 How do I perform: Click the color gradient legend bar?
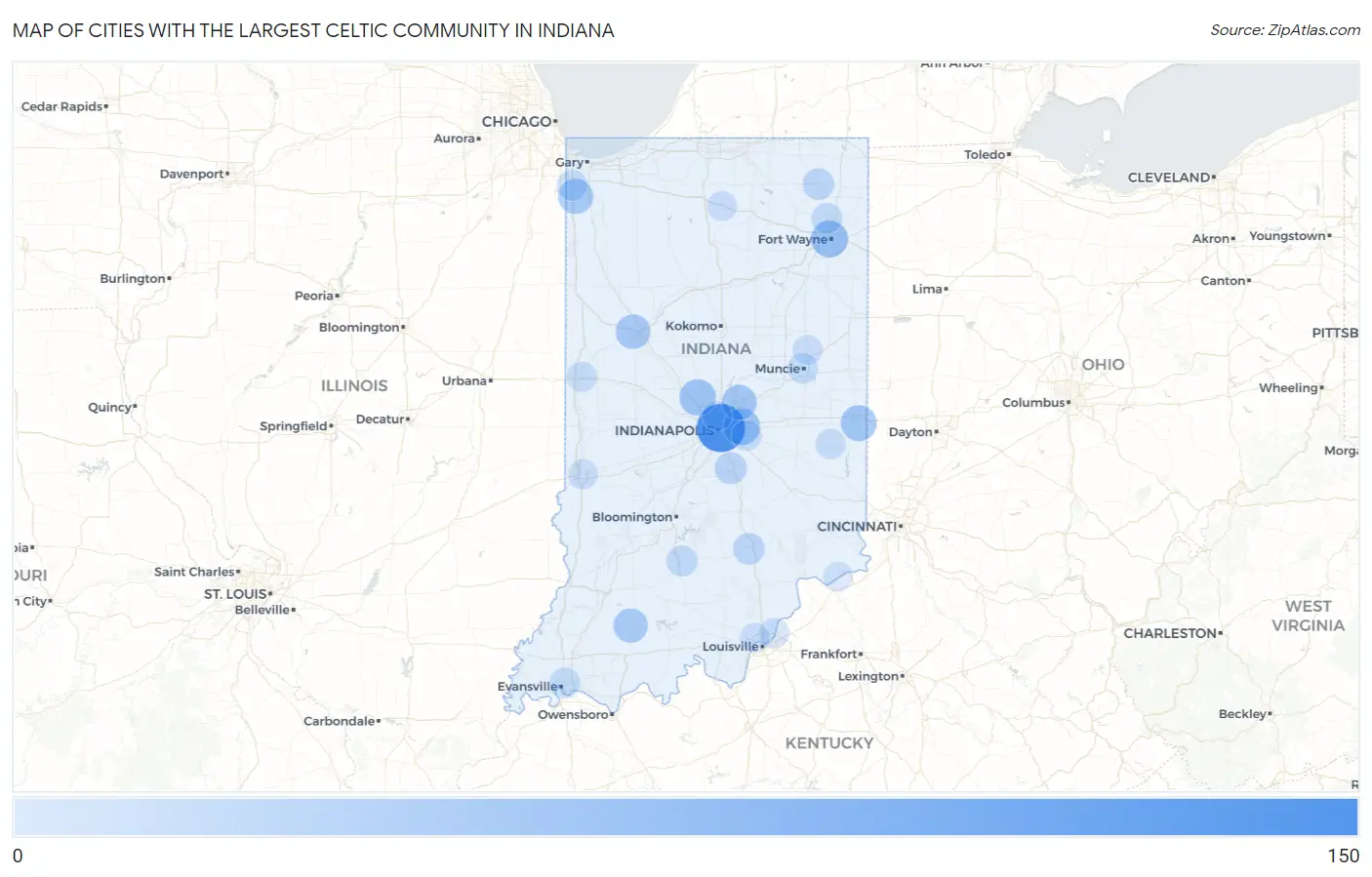point(685,817)
